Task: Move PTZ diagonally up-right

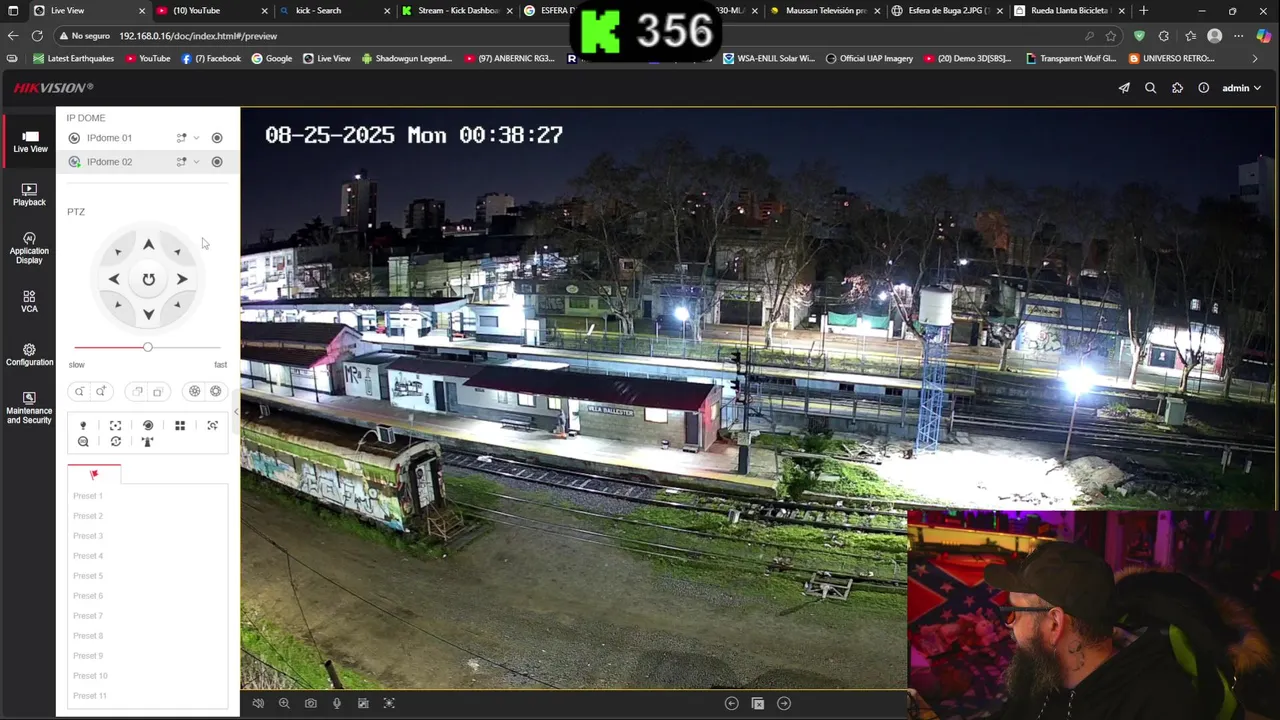Action: pos(177,252)
